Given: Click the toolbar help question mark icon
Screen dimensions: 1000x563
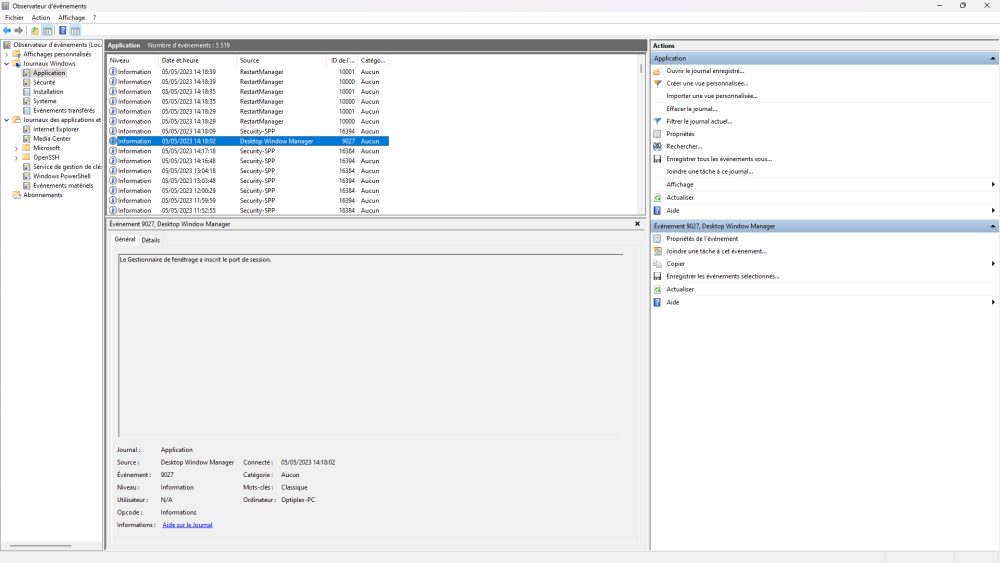Looking at the screenshot, I should tap(62, 31).
